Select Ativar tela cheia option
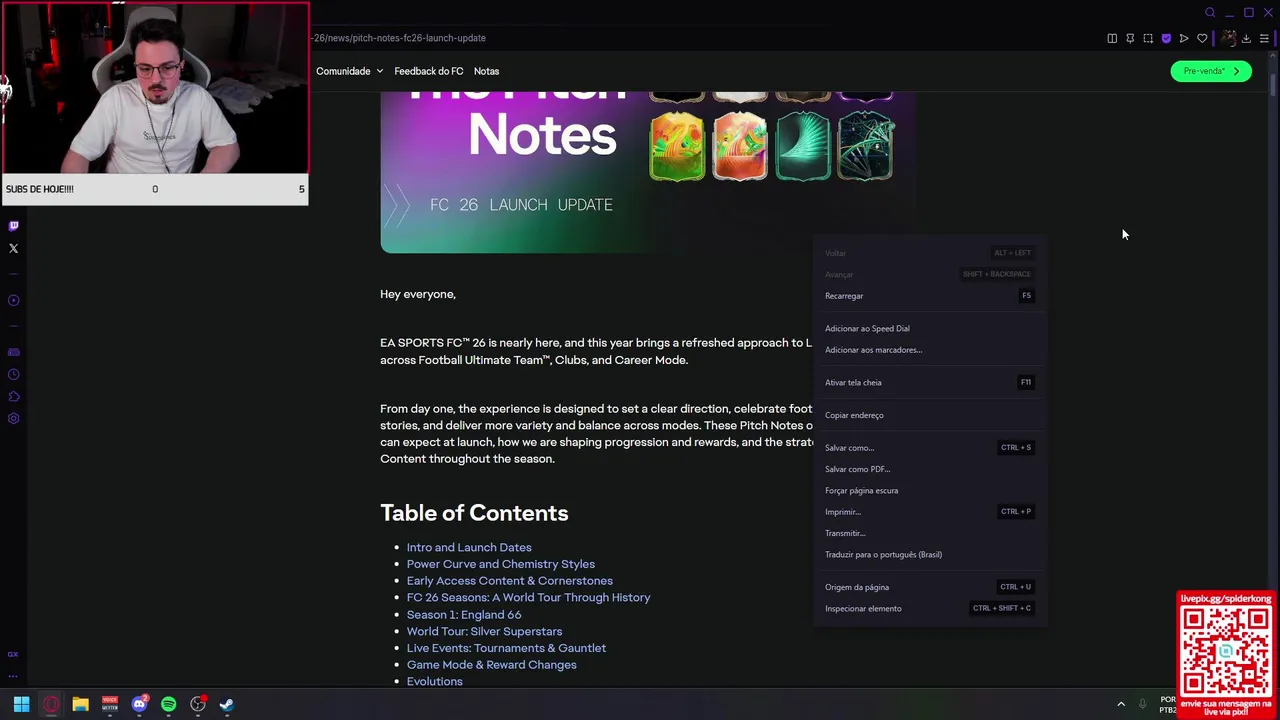 pos(930,382)
